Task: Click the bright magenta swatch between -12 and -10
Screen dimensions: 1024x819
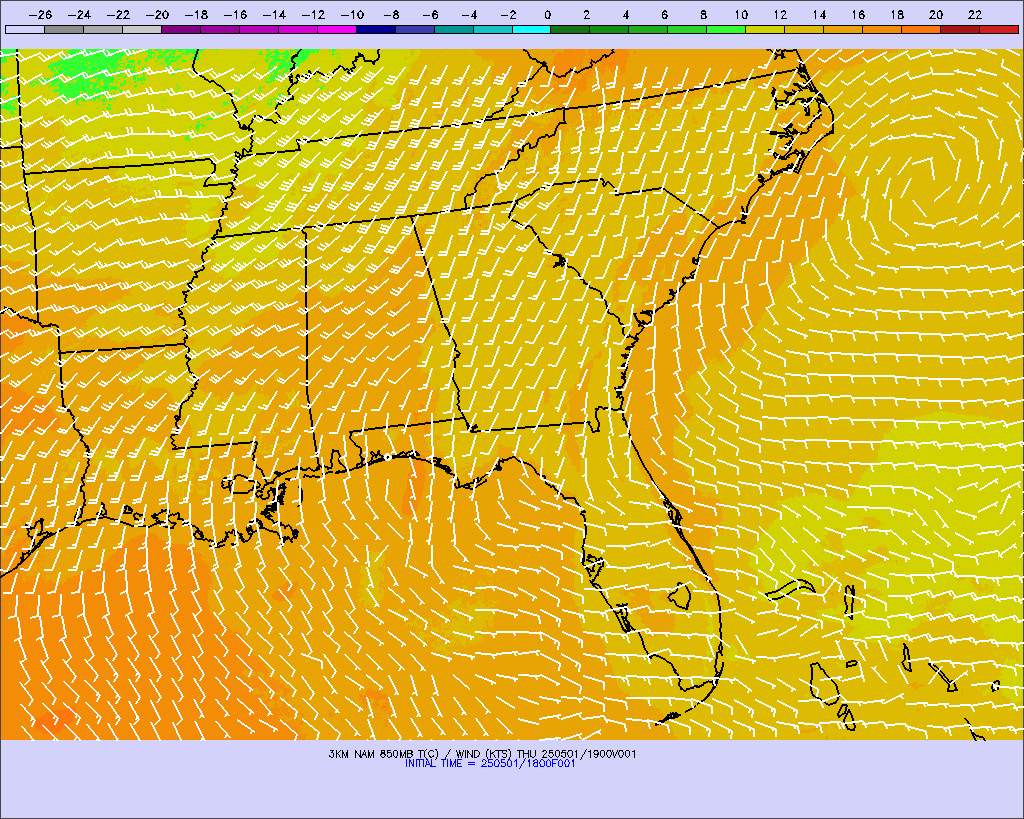Action: pyautogui.click(x=337, y=29)
